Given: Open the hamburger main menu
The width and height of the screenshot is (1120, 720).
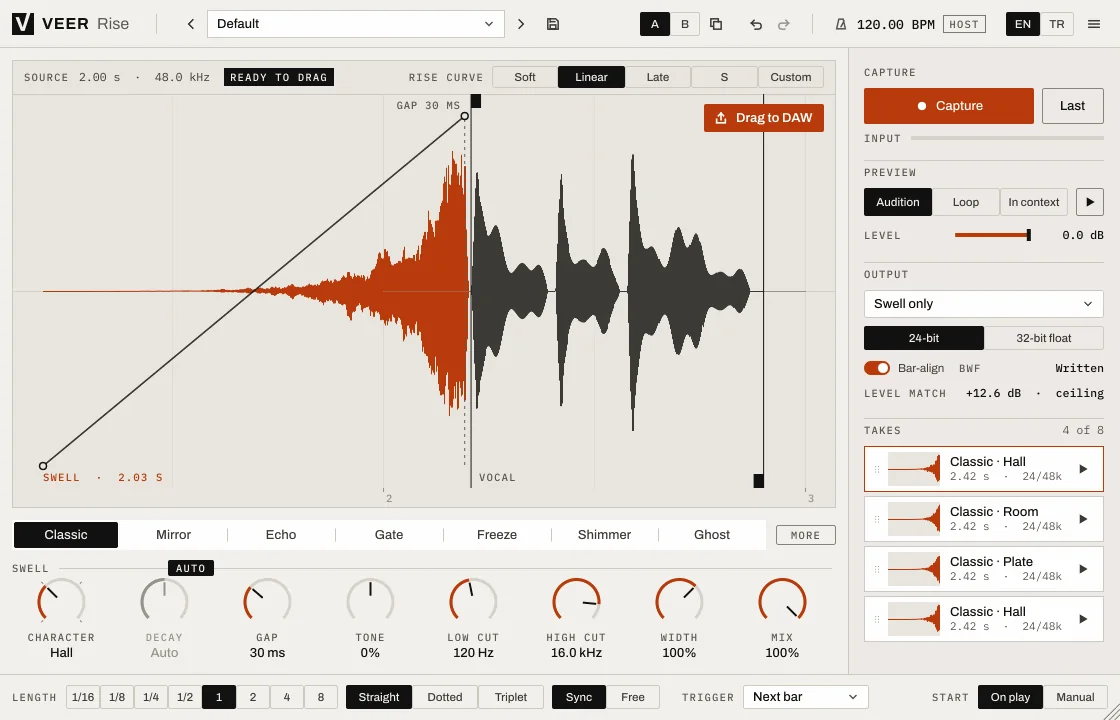Looking at the screenshot, I should (1094, 24).
